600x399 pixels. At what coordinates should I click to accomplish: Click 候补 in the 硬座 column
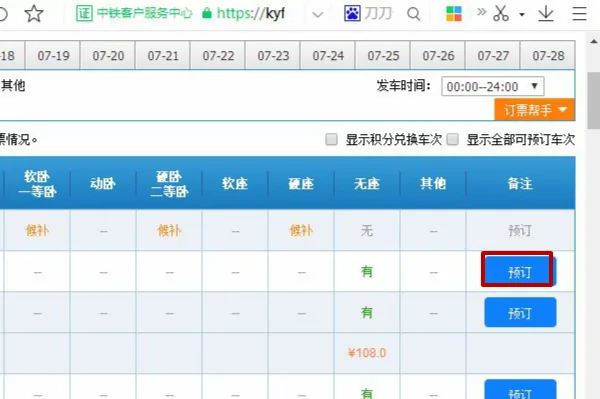(301, 231)
